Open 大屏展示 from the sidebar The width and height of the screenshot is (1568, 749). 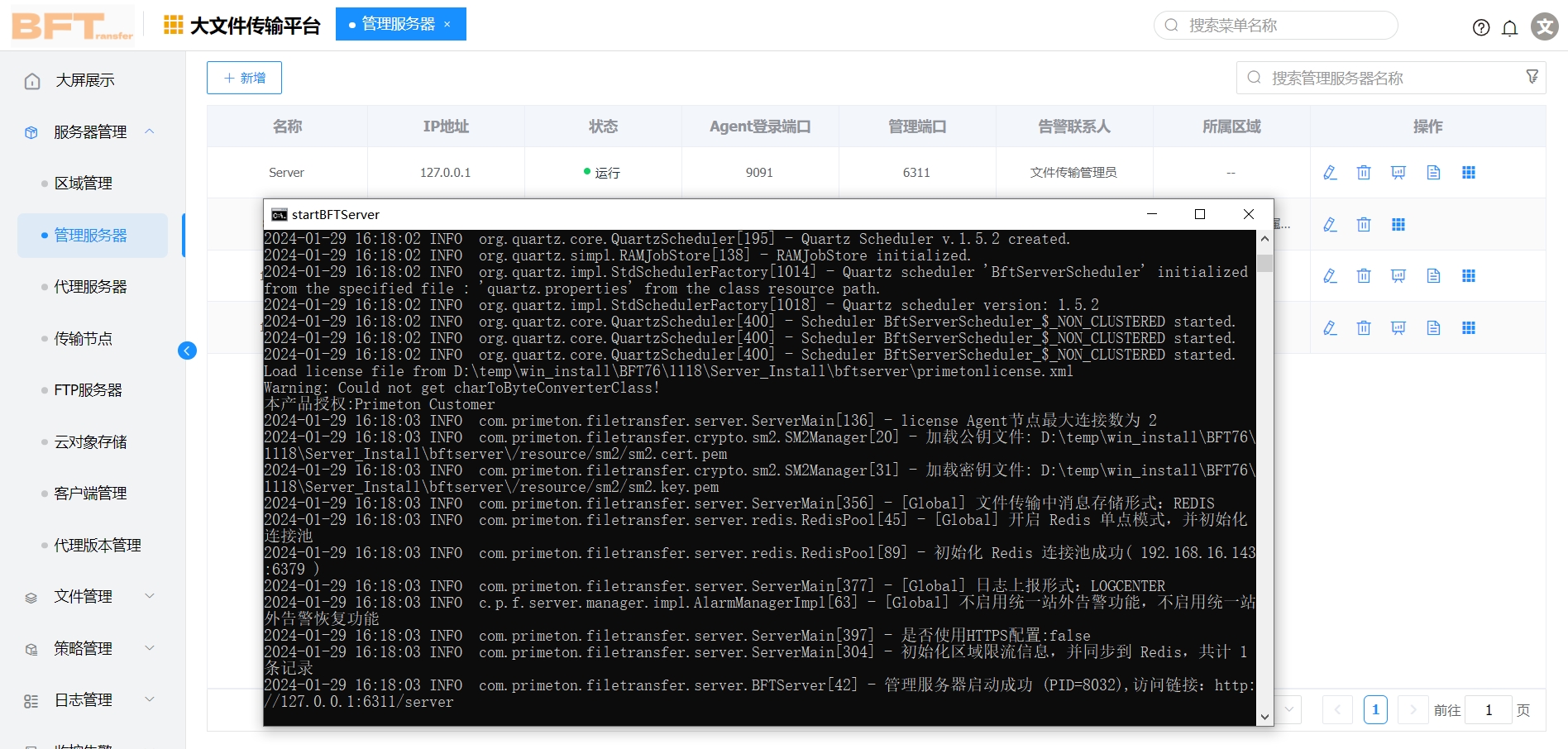click(x=84, y=80)
